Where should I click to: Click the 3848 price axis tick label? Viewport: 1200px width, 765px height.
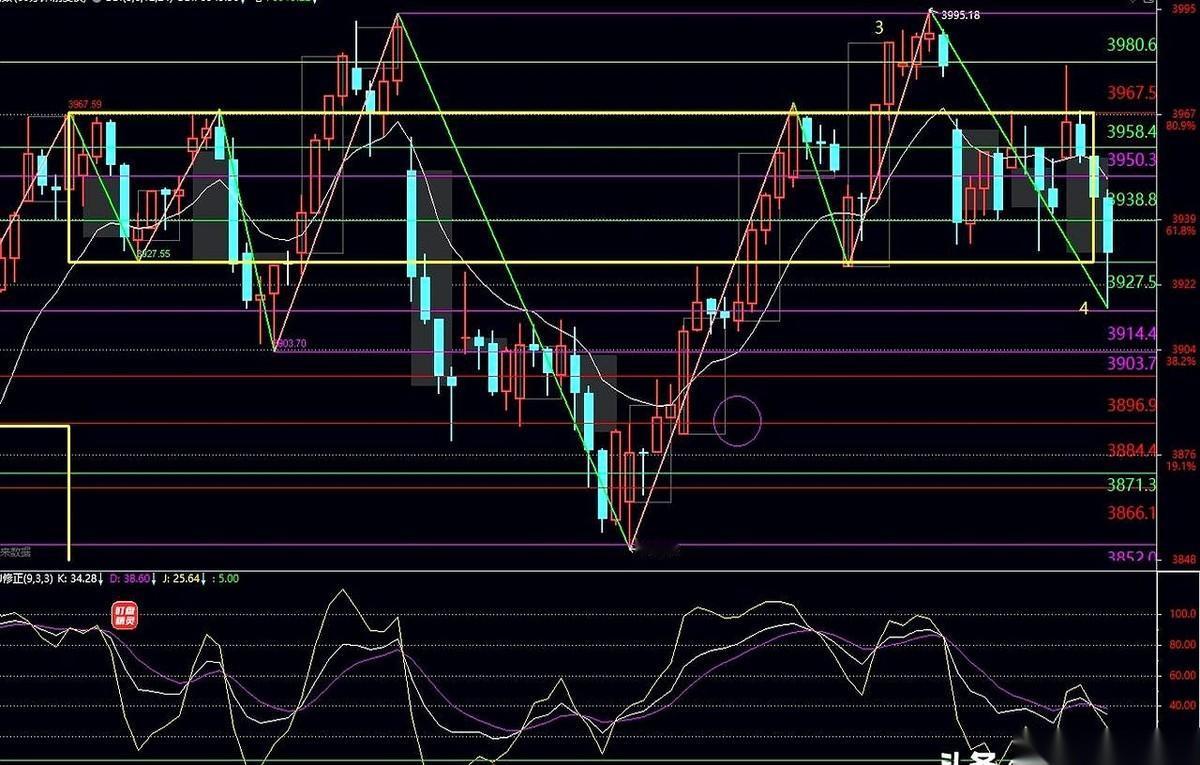point(1182,559)
